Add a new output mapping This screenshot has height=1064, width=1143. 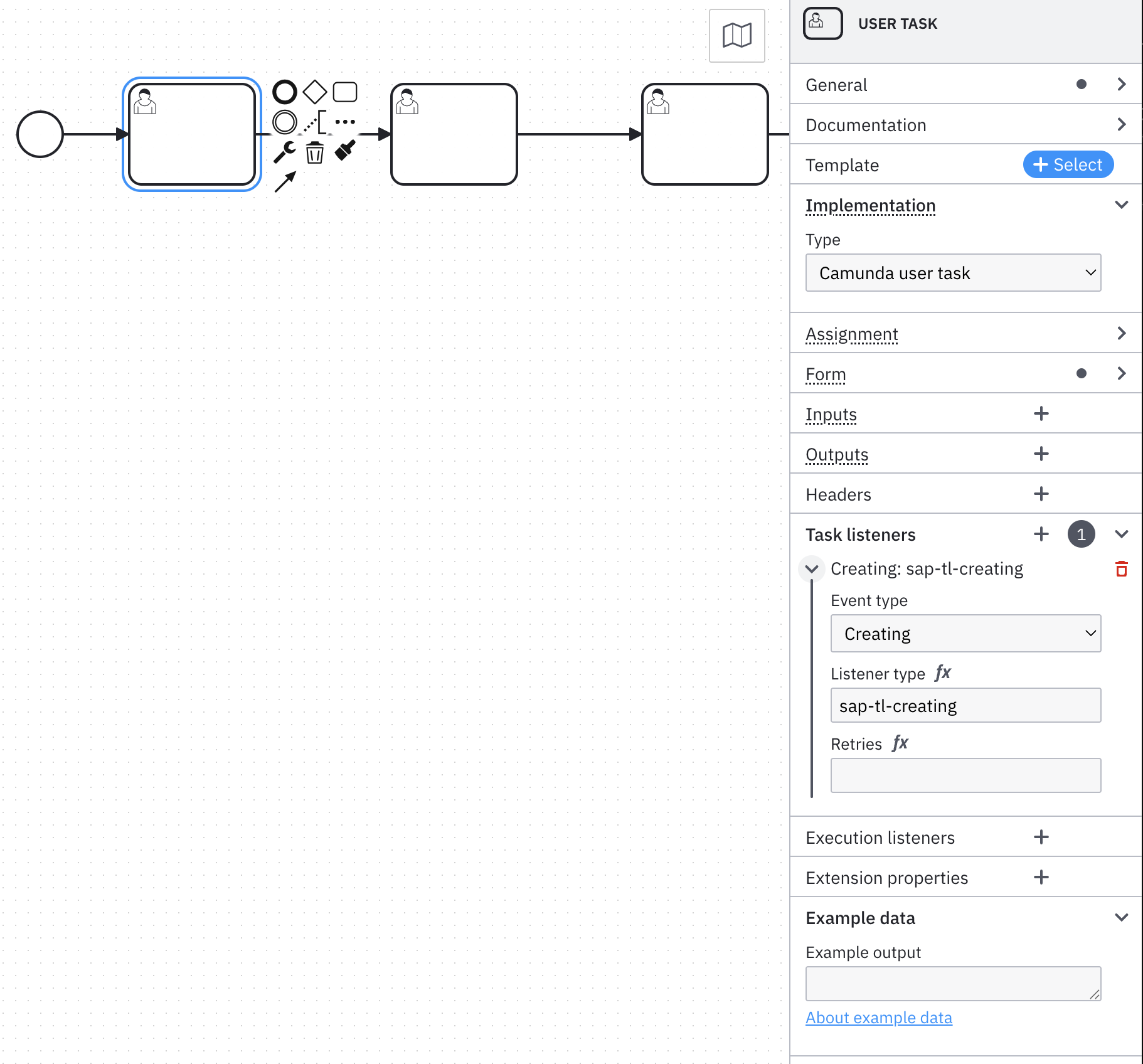click(x=1041, y=454)
